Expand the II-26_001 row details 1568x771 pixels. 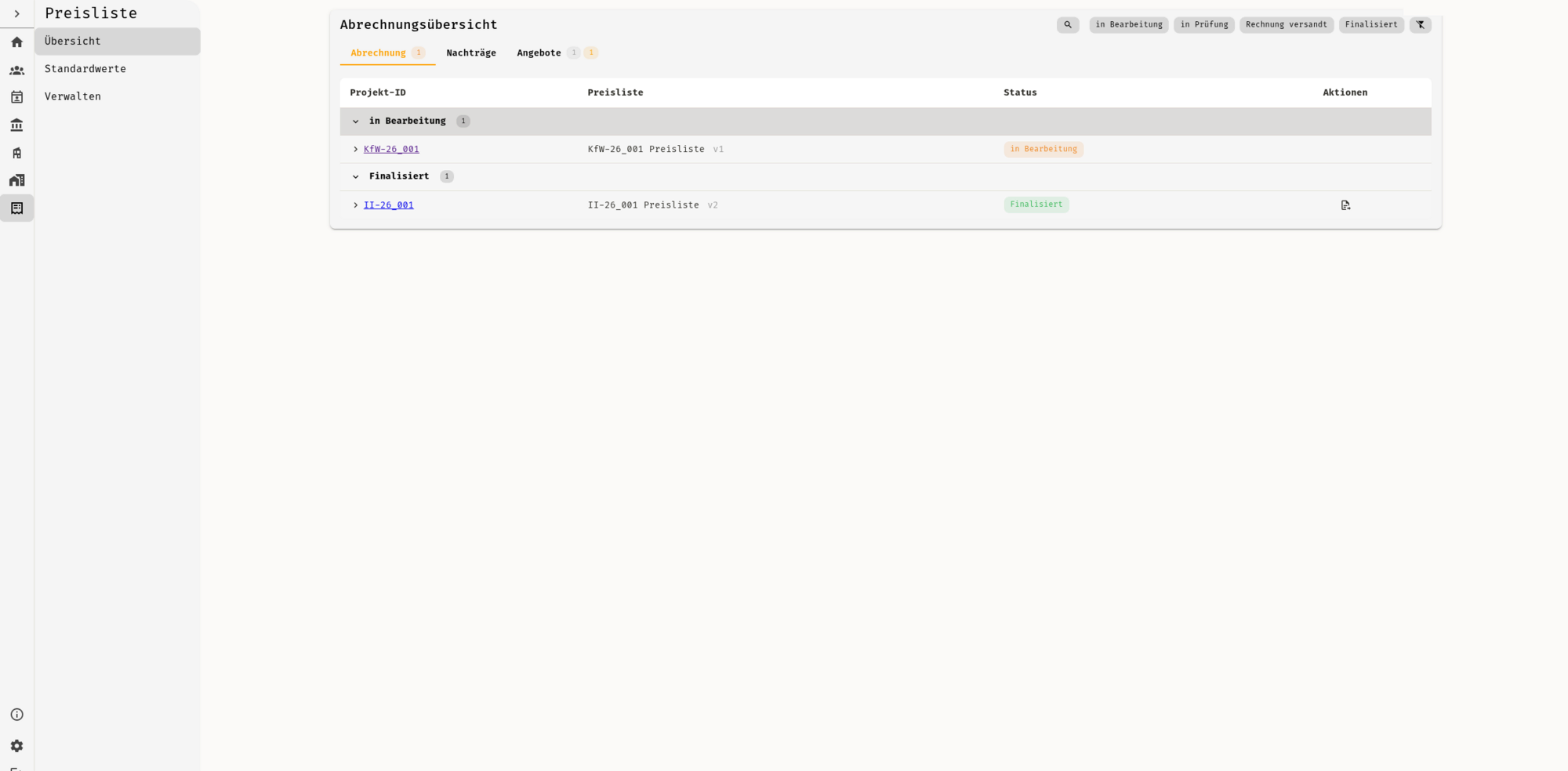pos(355,205)
